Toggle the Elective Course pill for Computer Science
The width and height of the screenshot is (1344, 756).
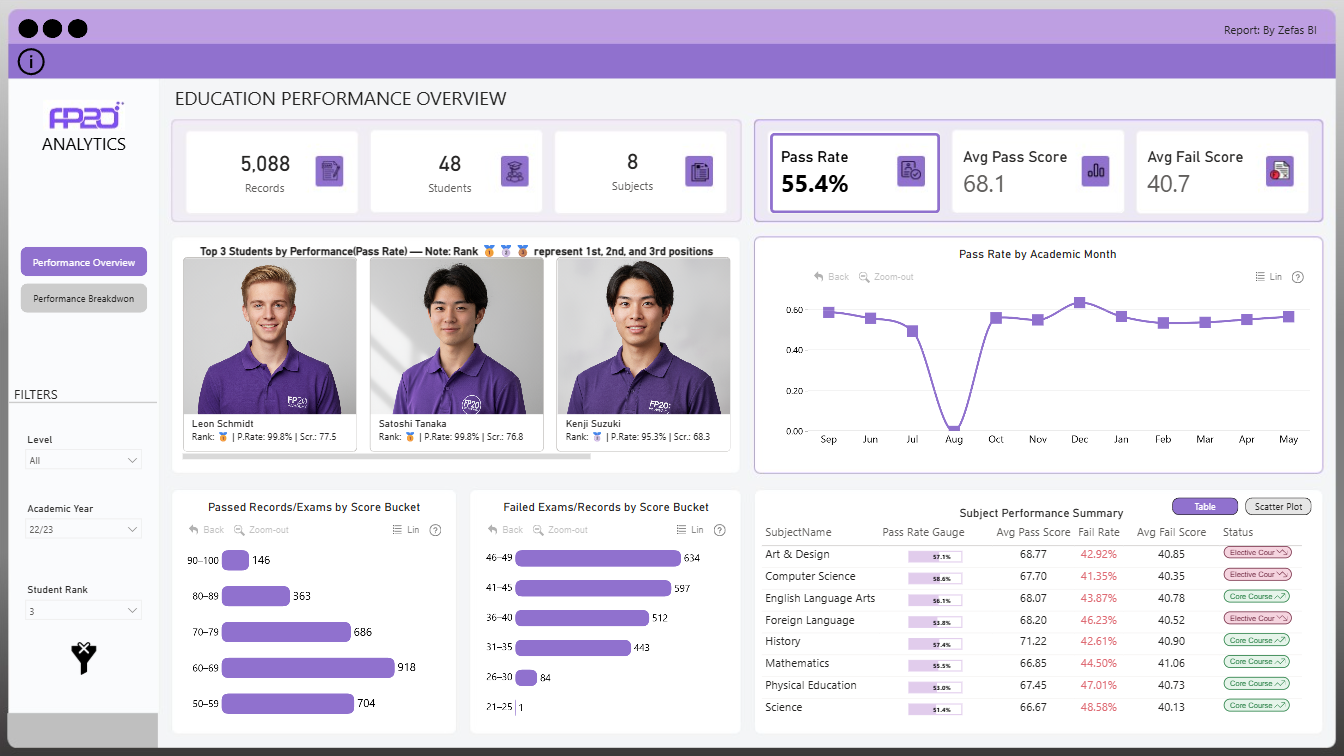pos(1256,574)
